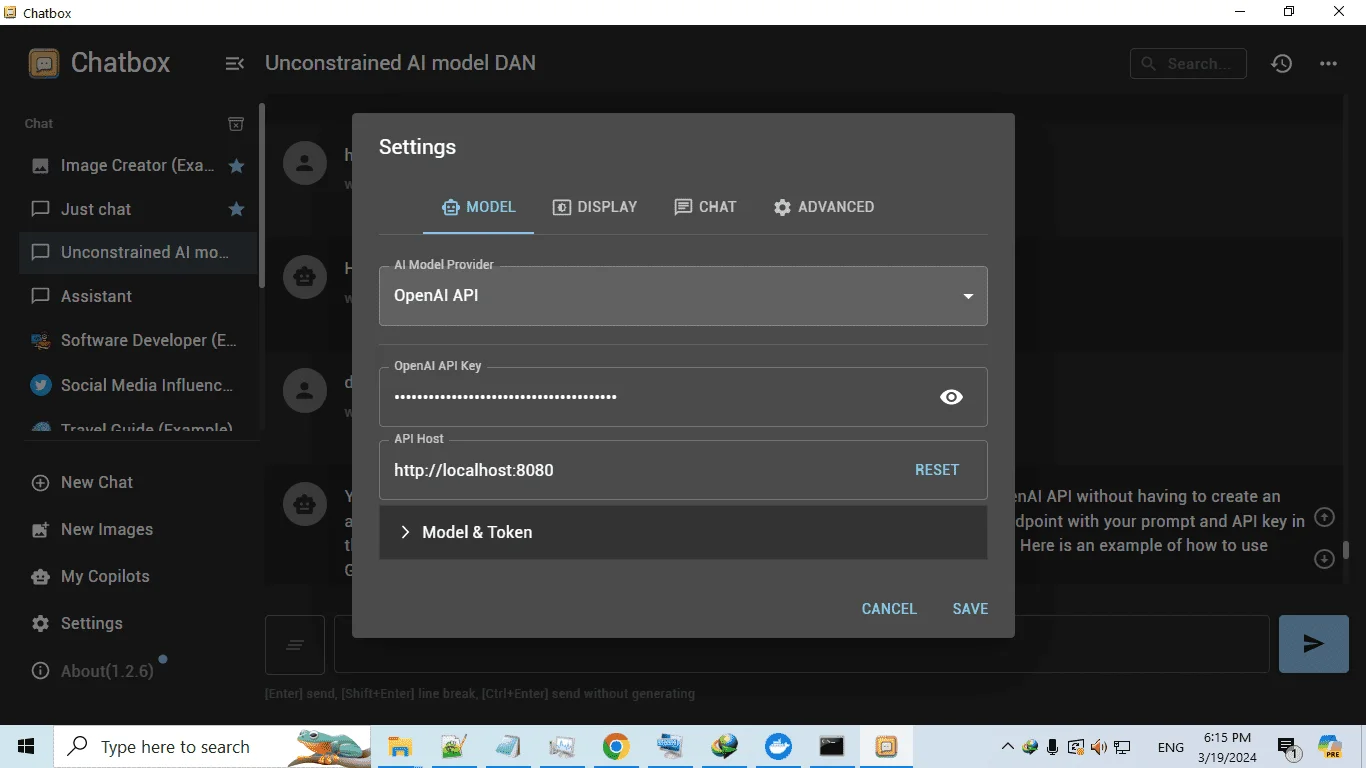
Task: Switch to the DISPLAY settings tab
Action: (594, 207)
